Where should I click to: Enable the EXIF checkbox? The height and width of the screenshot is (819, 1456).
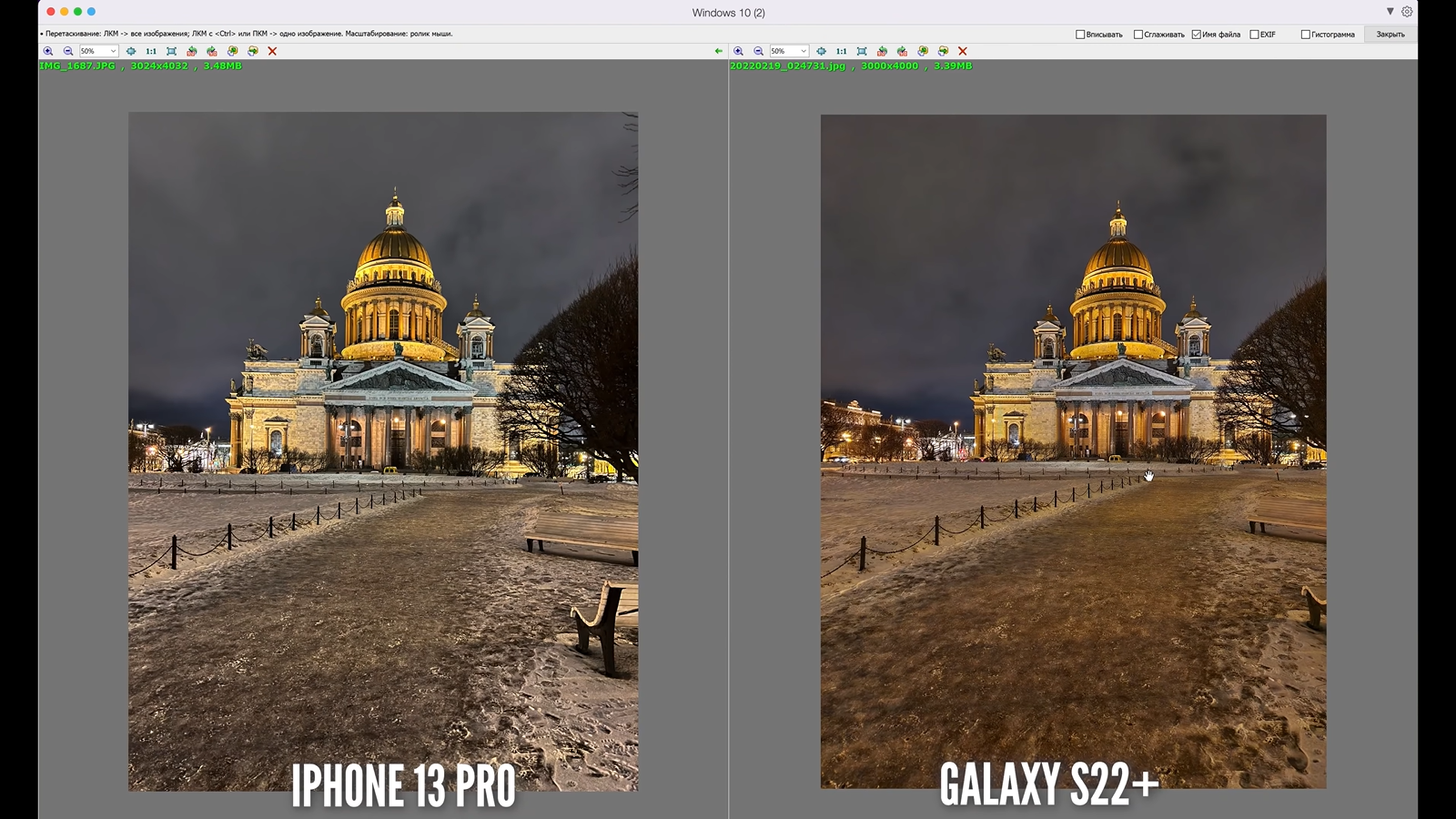tap(1254, 35)
